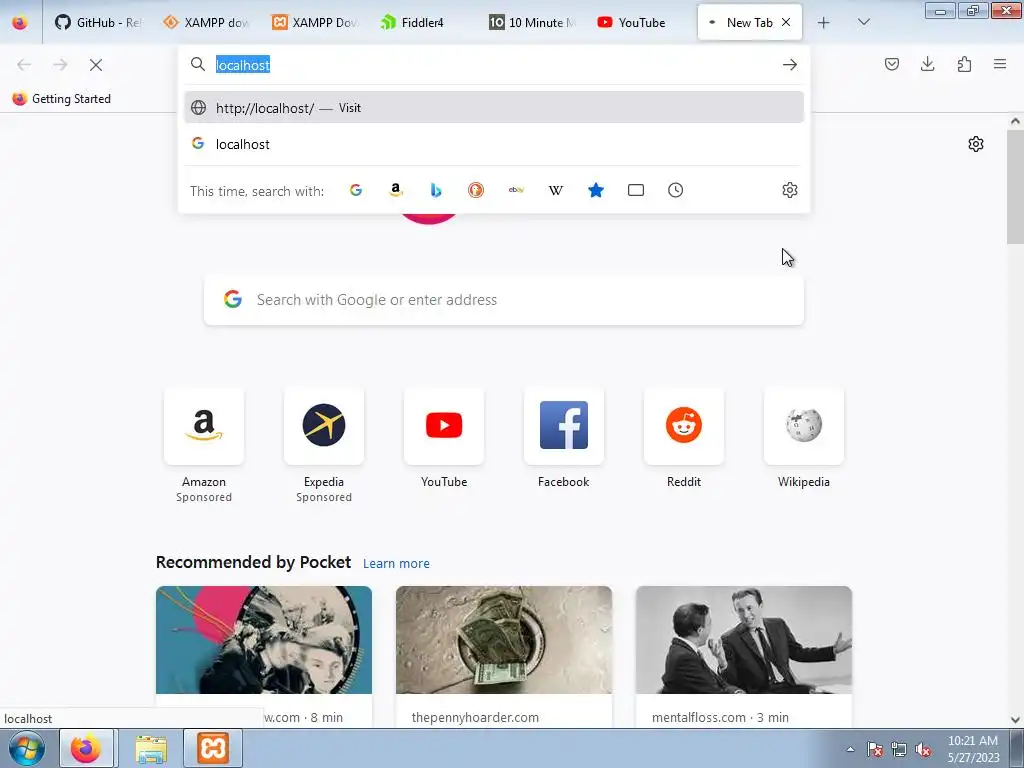Search this time with Amazon
Viewport: 1024px width, 768px height.
[x=396, y=190]
